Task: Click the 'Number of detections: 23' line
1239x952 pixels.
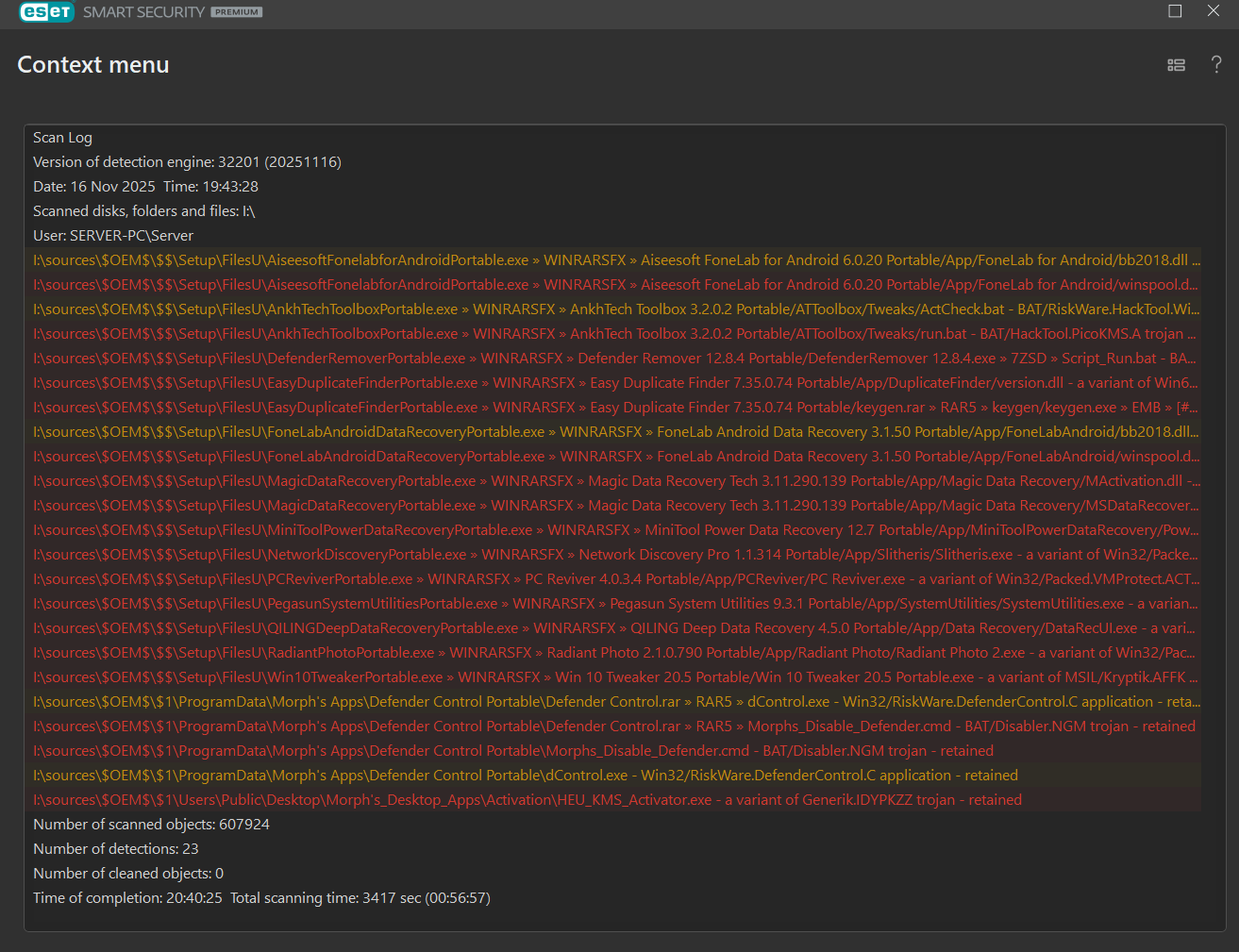Action: click(116, 849)
